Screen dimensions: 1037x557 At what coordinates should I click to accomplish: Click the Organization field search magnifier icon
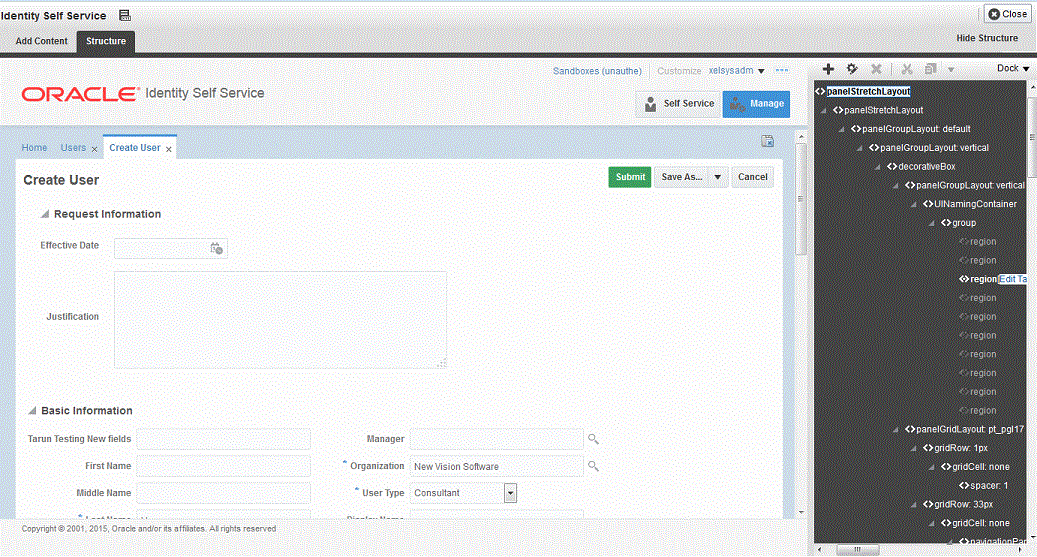[593, 466]
